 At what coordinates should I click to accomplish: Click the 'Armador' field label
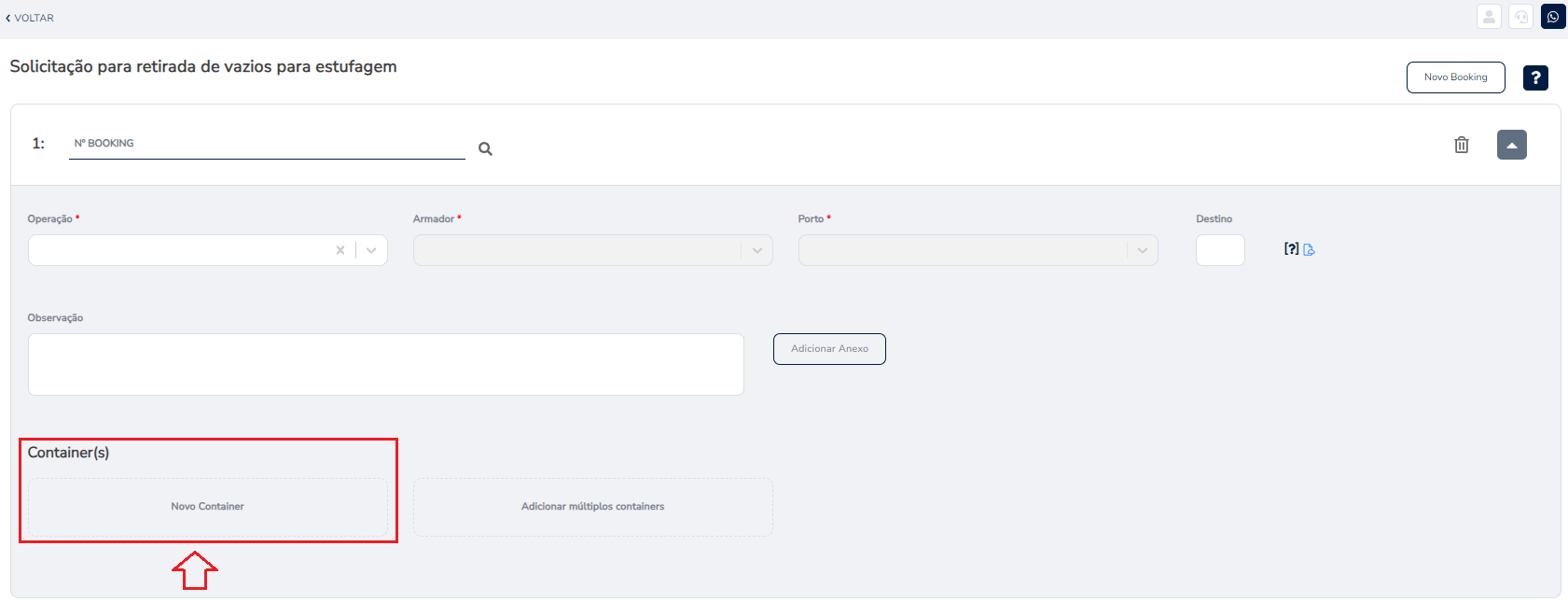click(434, 218)
